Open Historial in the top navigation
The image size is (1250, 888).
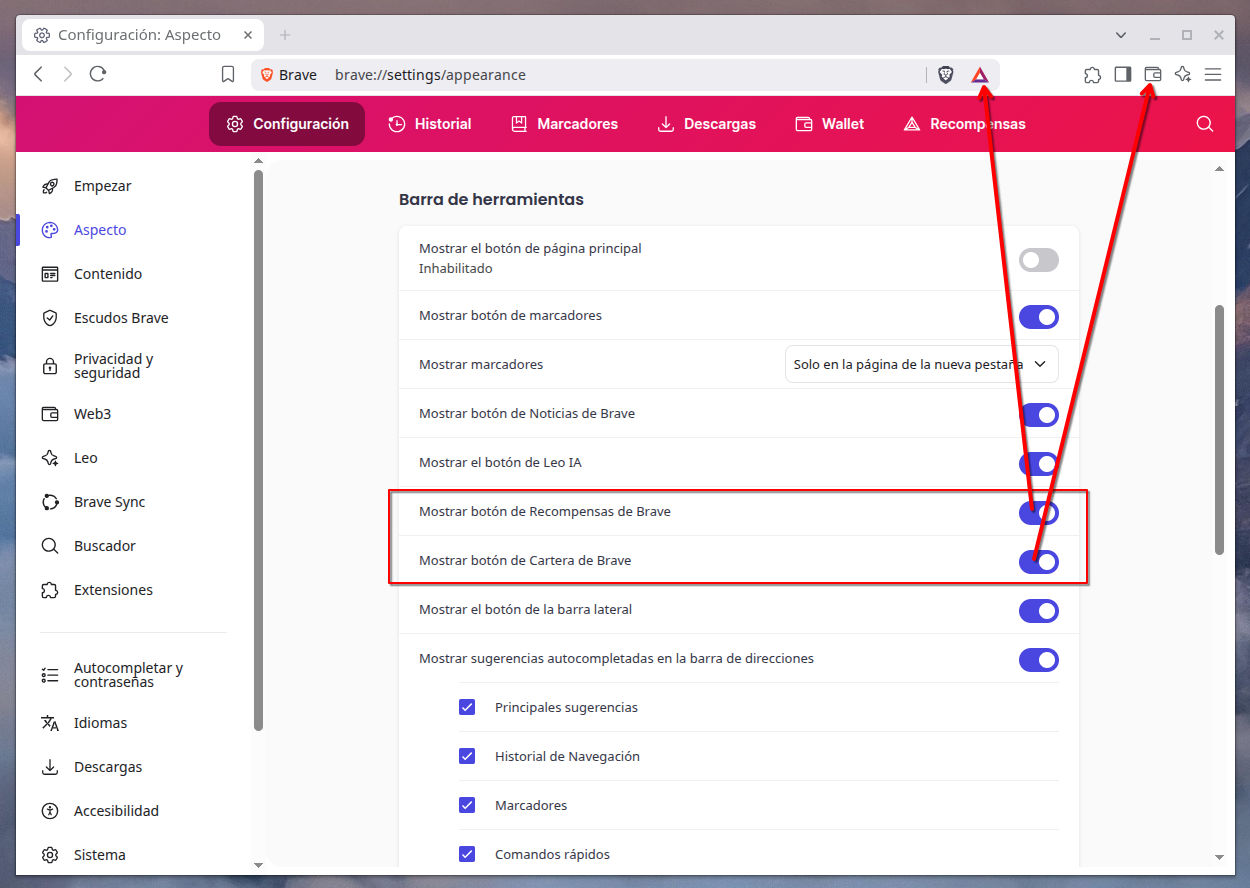(430, 124)
